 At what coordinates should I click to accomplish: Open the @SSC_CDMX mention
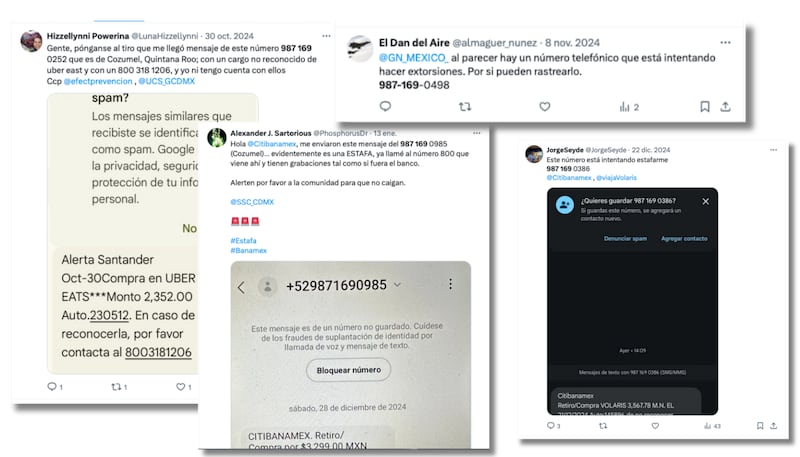(x=252, y=201)
